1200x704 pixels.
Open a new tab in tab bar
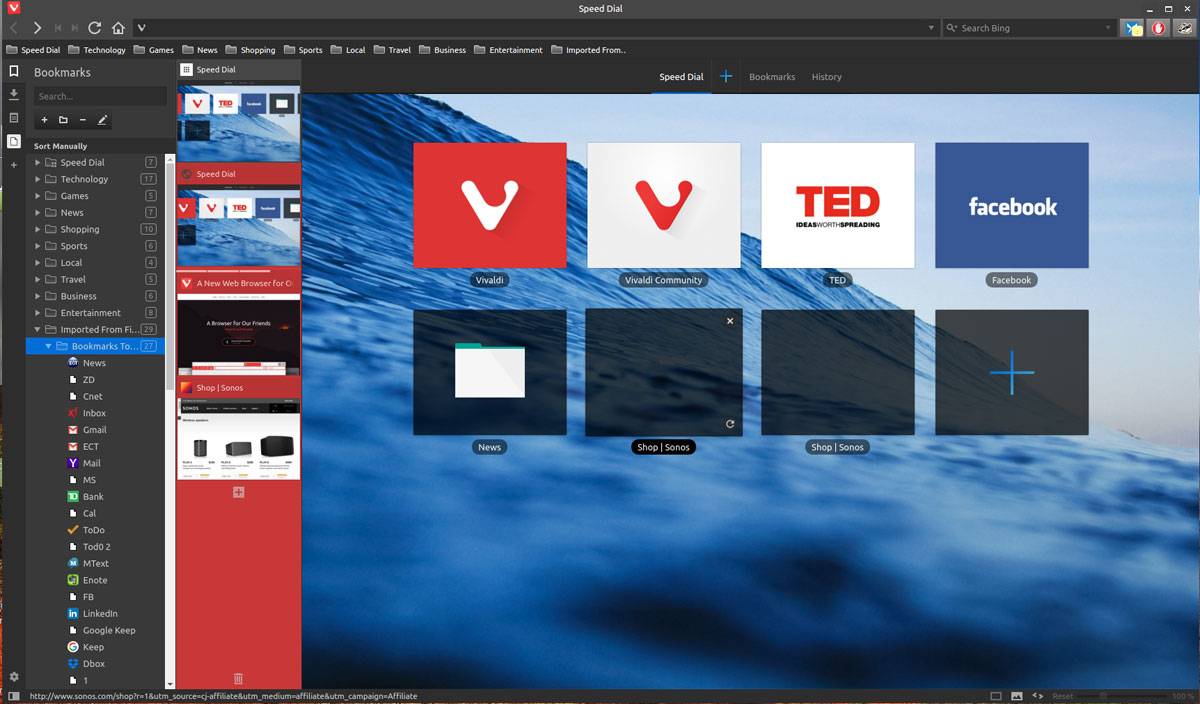(238, 492)
